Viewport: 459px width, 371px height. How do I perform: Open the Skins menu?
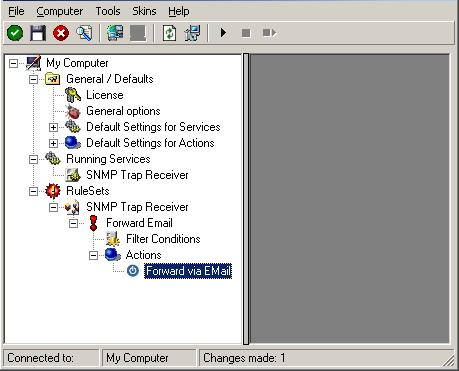coord(144,11)
